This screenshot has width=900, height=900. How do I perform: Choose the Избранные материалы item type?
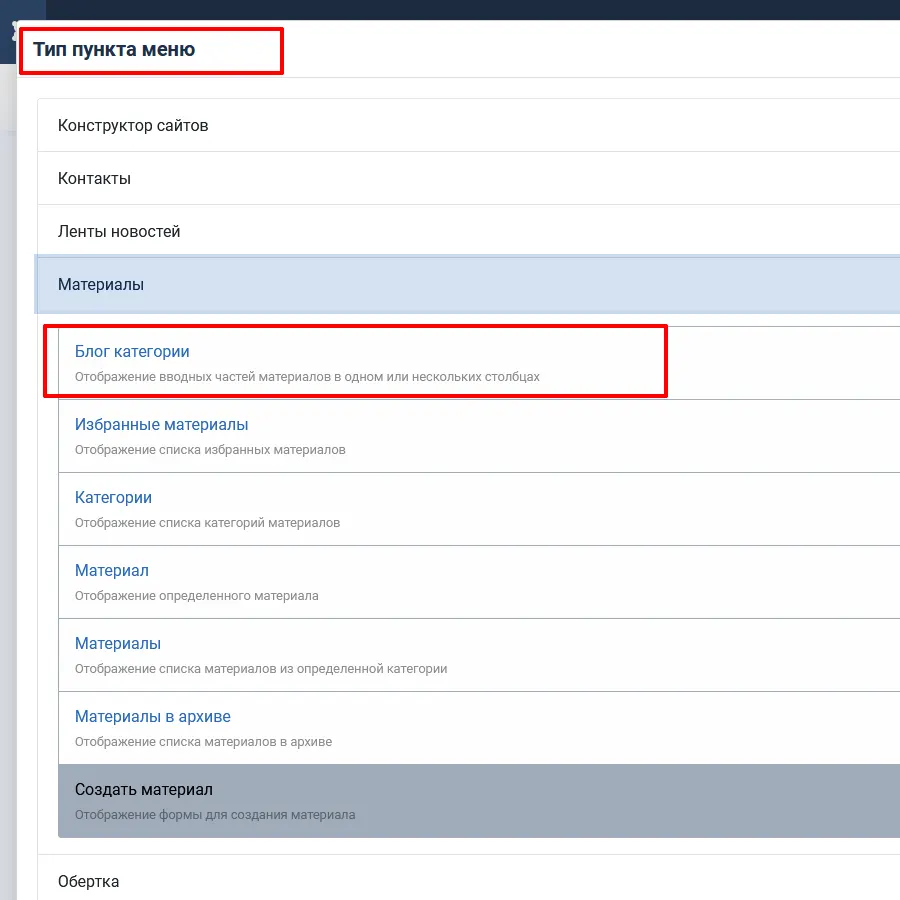[161, 425]
